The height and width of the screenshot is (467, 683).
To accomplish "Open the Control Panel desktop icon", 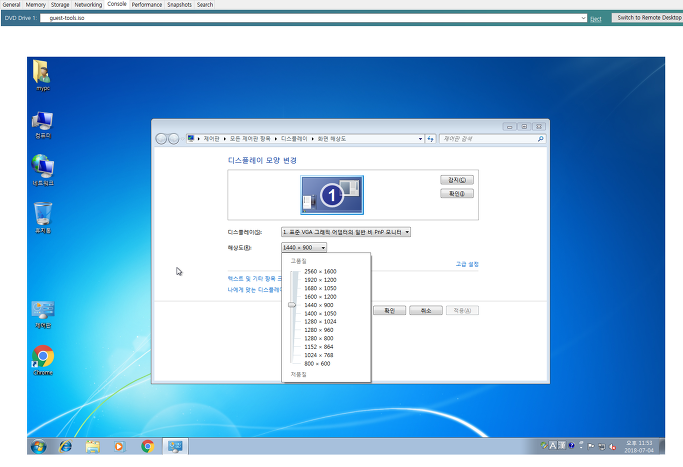I will click(43, 314).
